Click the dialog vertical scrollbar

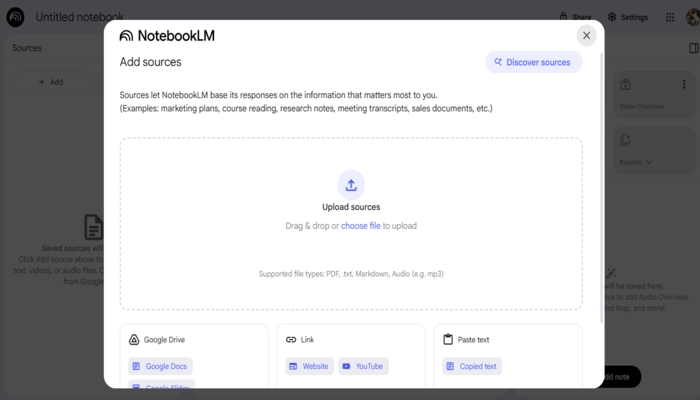(601, 188)
